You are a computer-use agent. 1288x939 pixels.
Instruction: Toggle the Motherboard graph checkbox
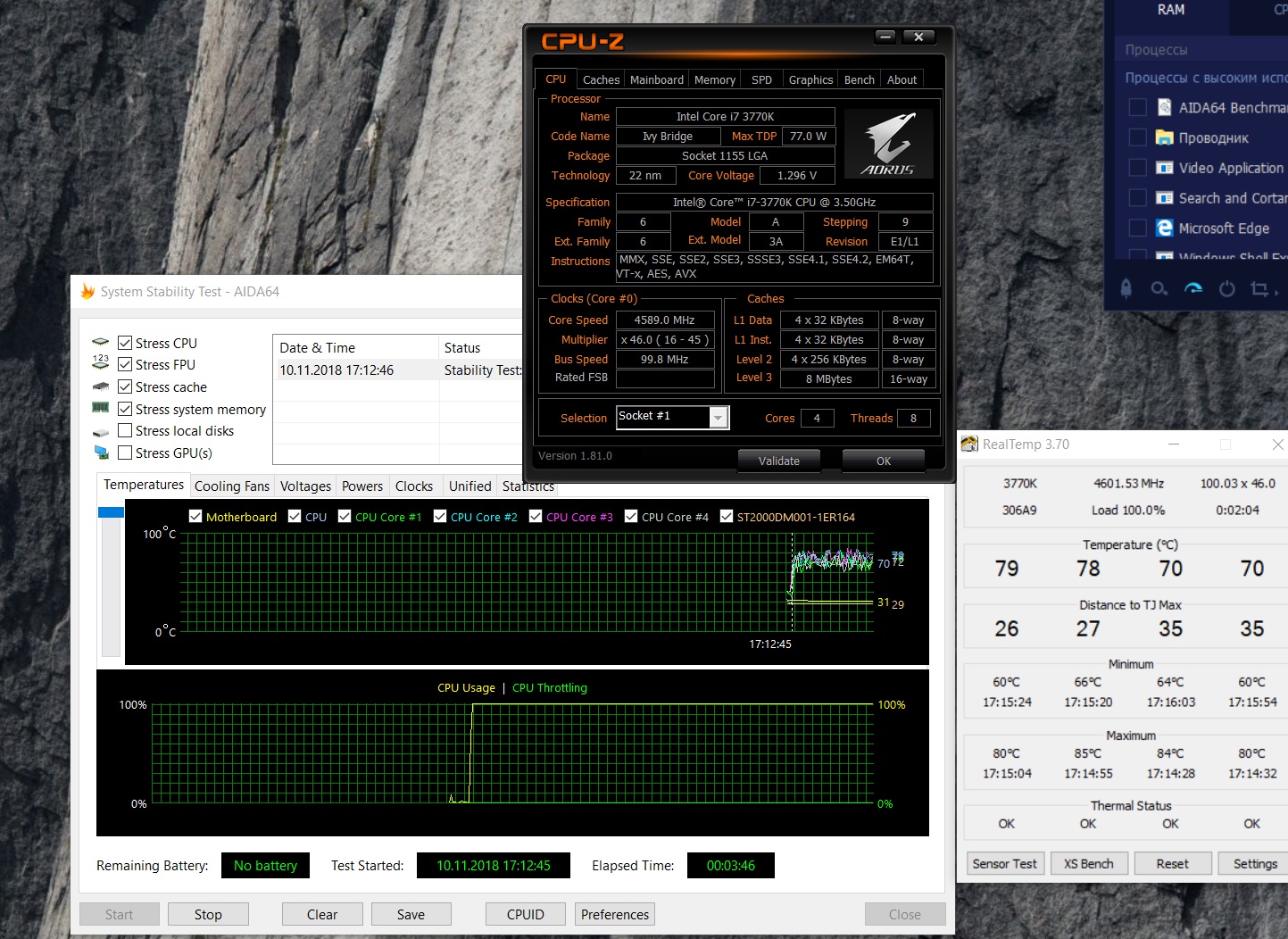pyautogui.click(x=195, y=516)
